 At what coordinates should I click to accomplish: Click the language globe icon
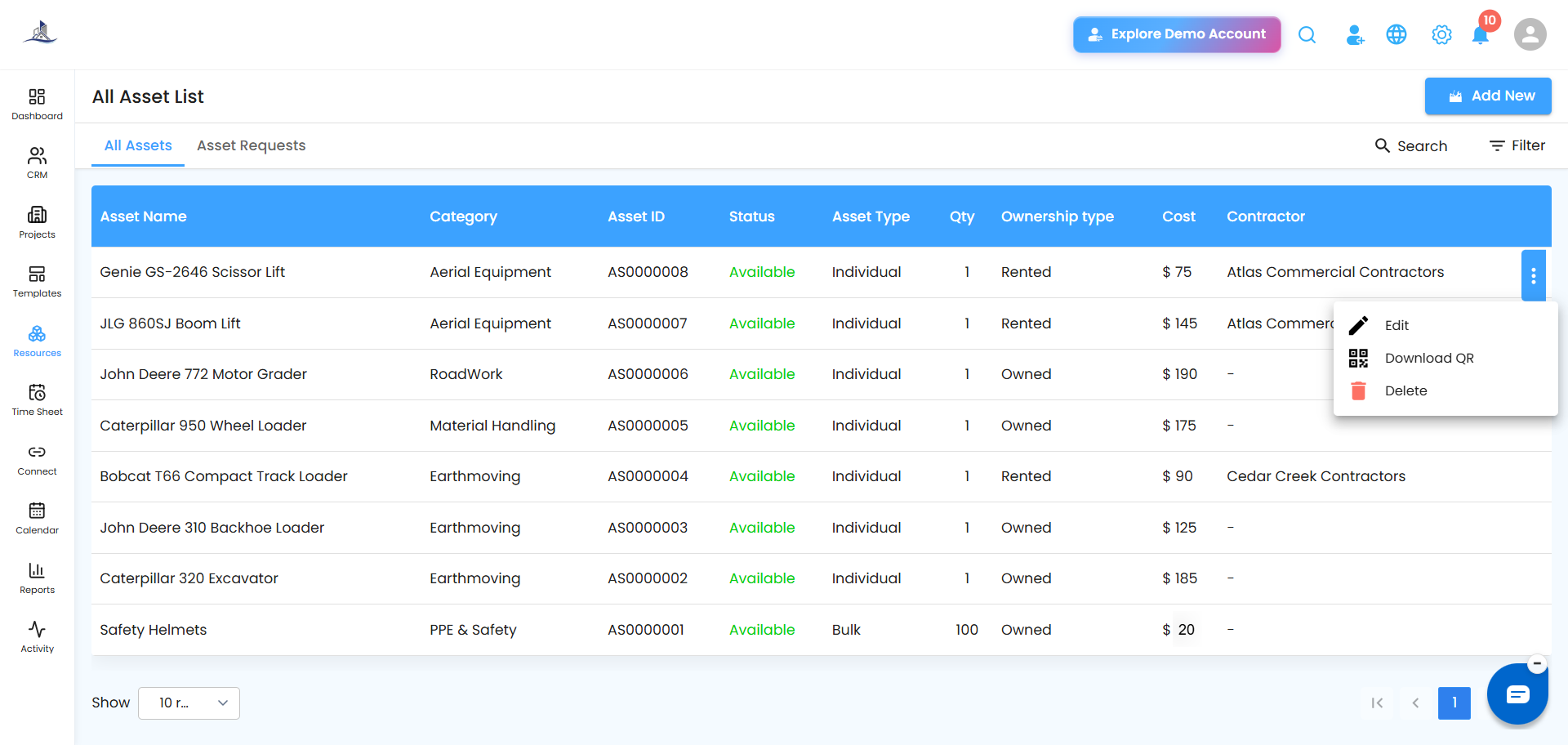coord(1396,34)
